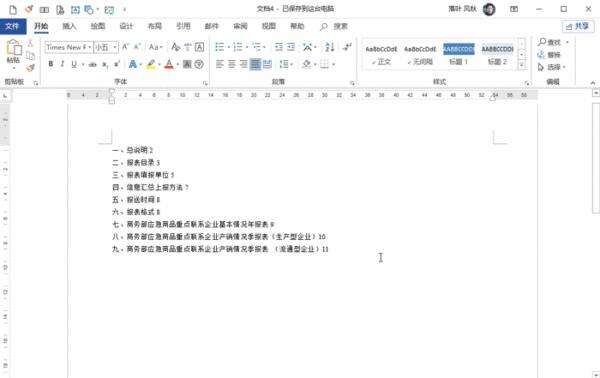Click the Center alignment icon

click(232, 64)
